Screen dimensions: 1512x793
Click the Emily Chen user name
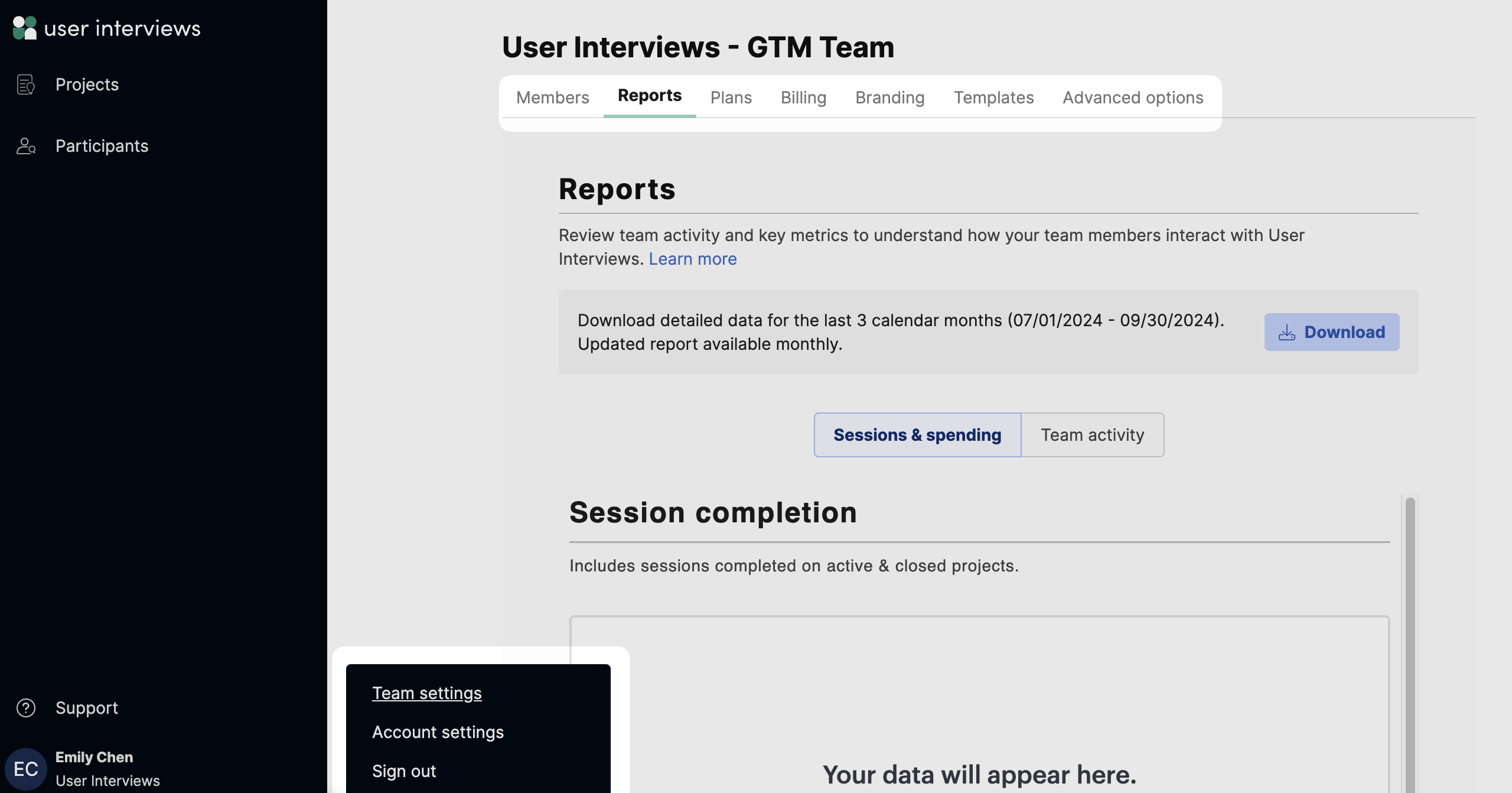[x=94, y=757]
